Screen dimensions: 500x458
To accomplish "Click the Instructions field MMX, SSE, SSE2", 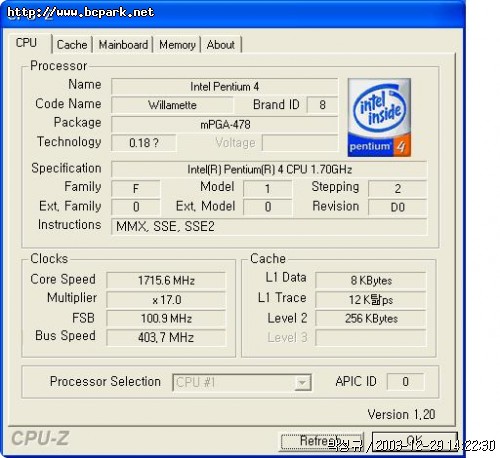I will pos(269,227).
